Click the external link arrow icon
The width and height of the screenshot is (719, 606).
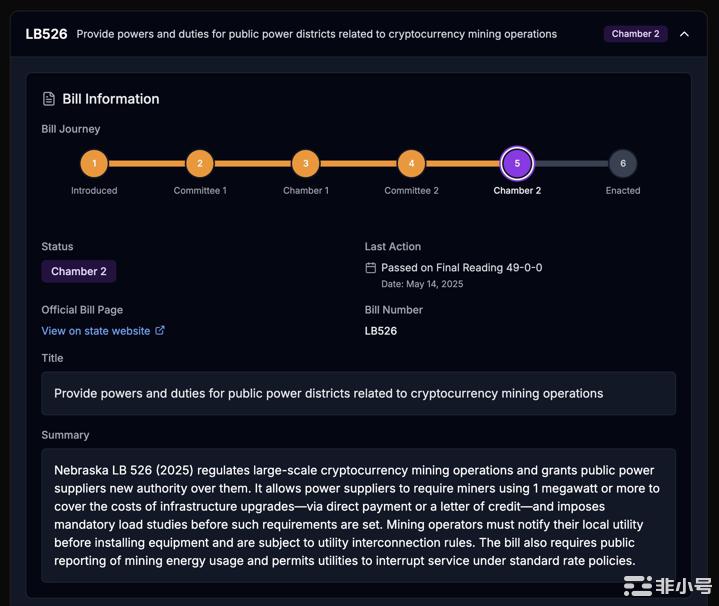pyautogui.click(x=160, y=330)
